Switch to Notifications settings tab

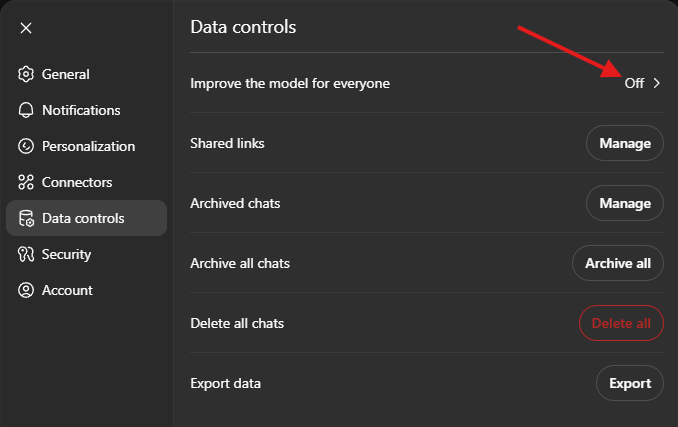click(81, 110)
